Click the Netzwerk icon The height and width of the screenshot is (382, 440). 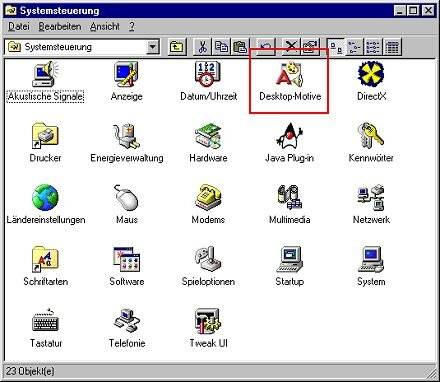coord(371,197)
